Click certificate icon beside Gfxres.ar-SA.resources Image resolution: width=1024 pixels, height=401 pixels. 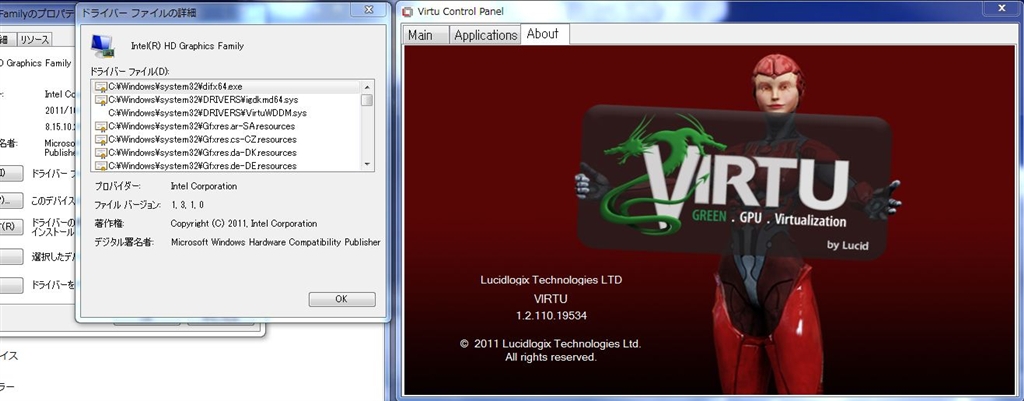[x=101, y=126]
